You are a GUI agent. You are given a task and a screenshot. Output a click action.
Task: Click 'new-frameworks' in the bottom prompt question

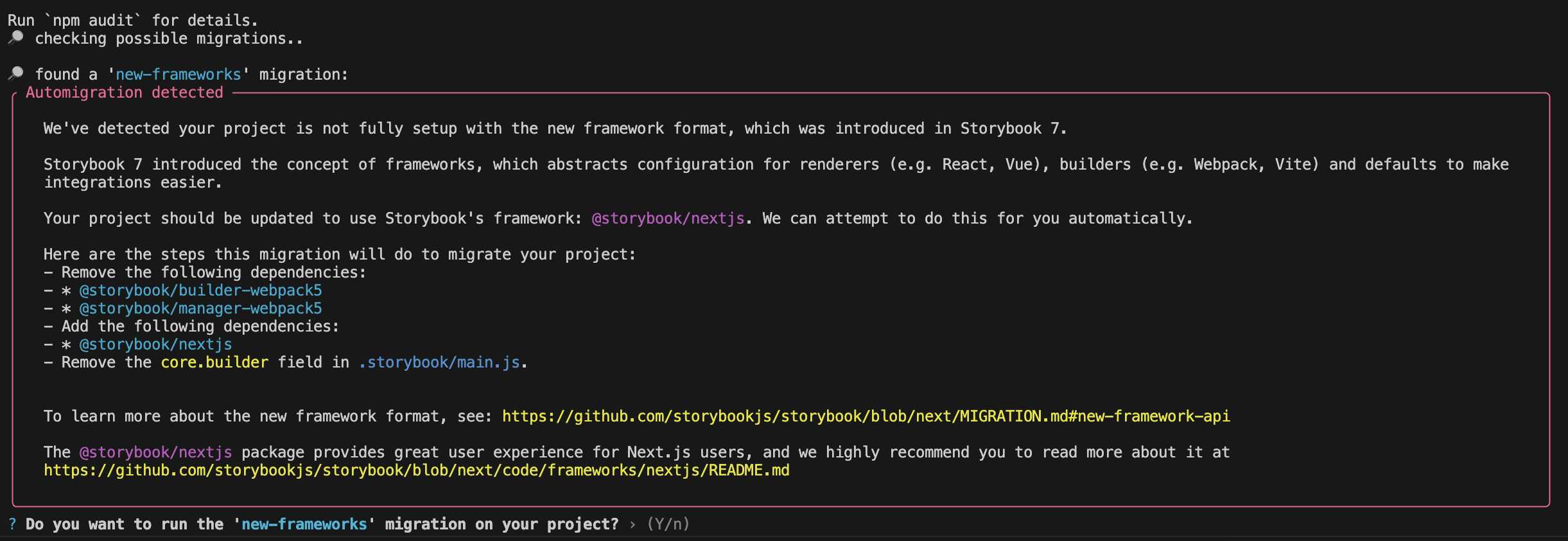tap(304, 524)
